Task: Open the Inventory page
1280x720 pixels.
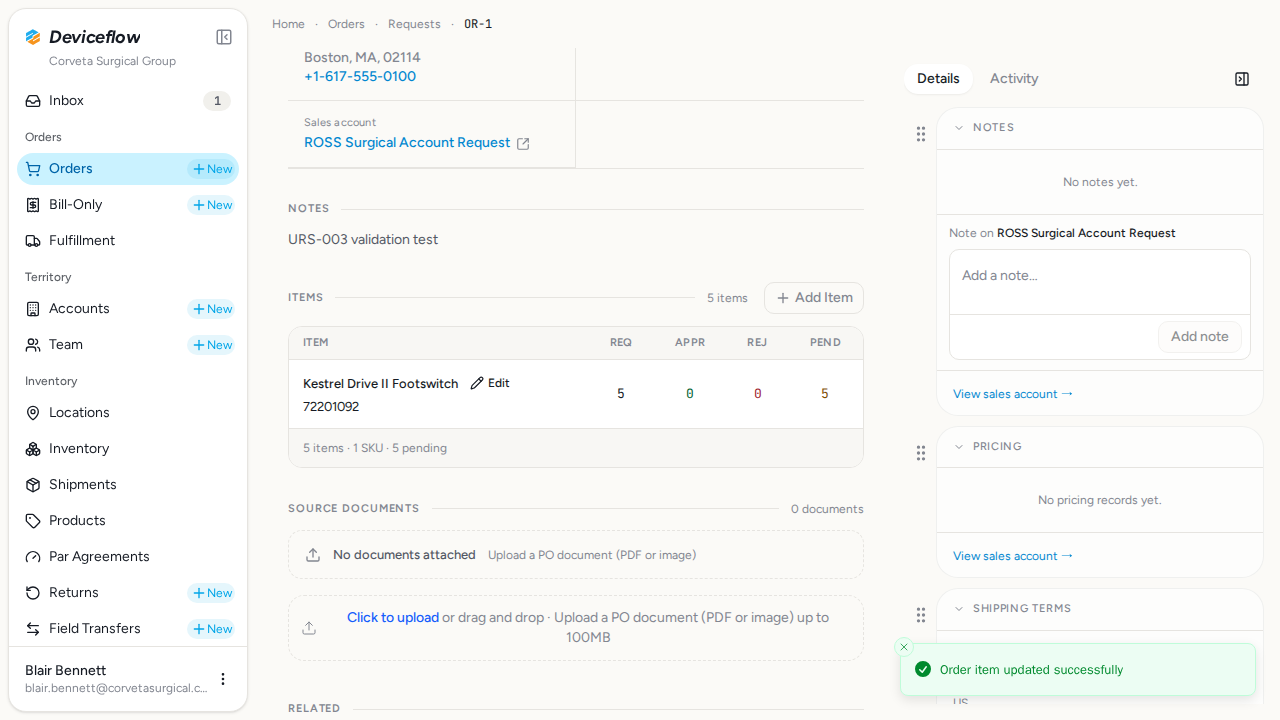Action: (128, 449)
